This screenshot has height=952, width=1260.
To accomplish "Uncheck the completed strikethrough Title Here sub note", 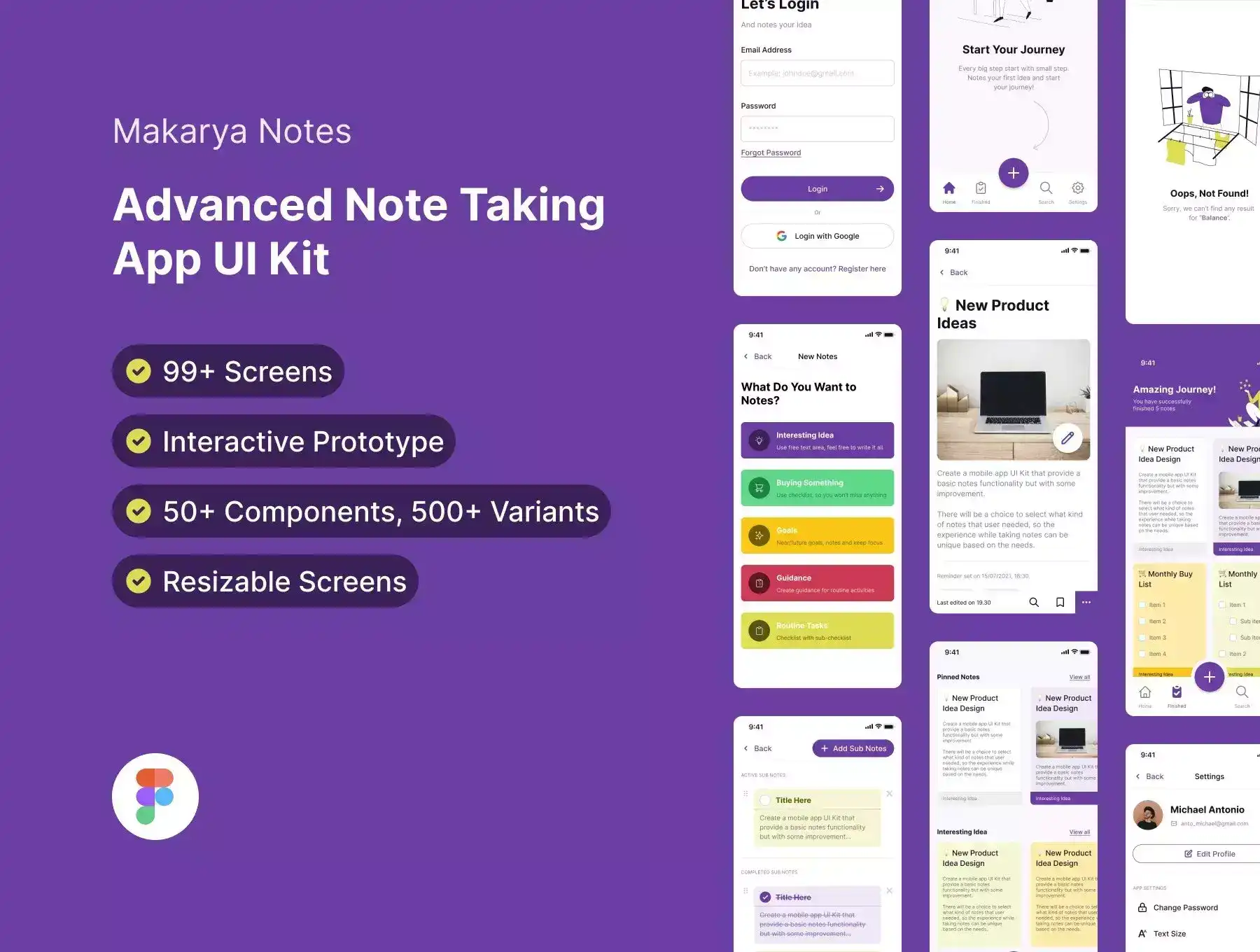I will click(x=765, y=897).
